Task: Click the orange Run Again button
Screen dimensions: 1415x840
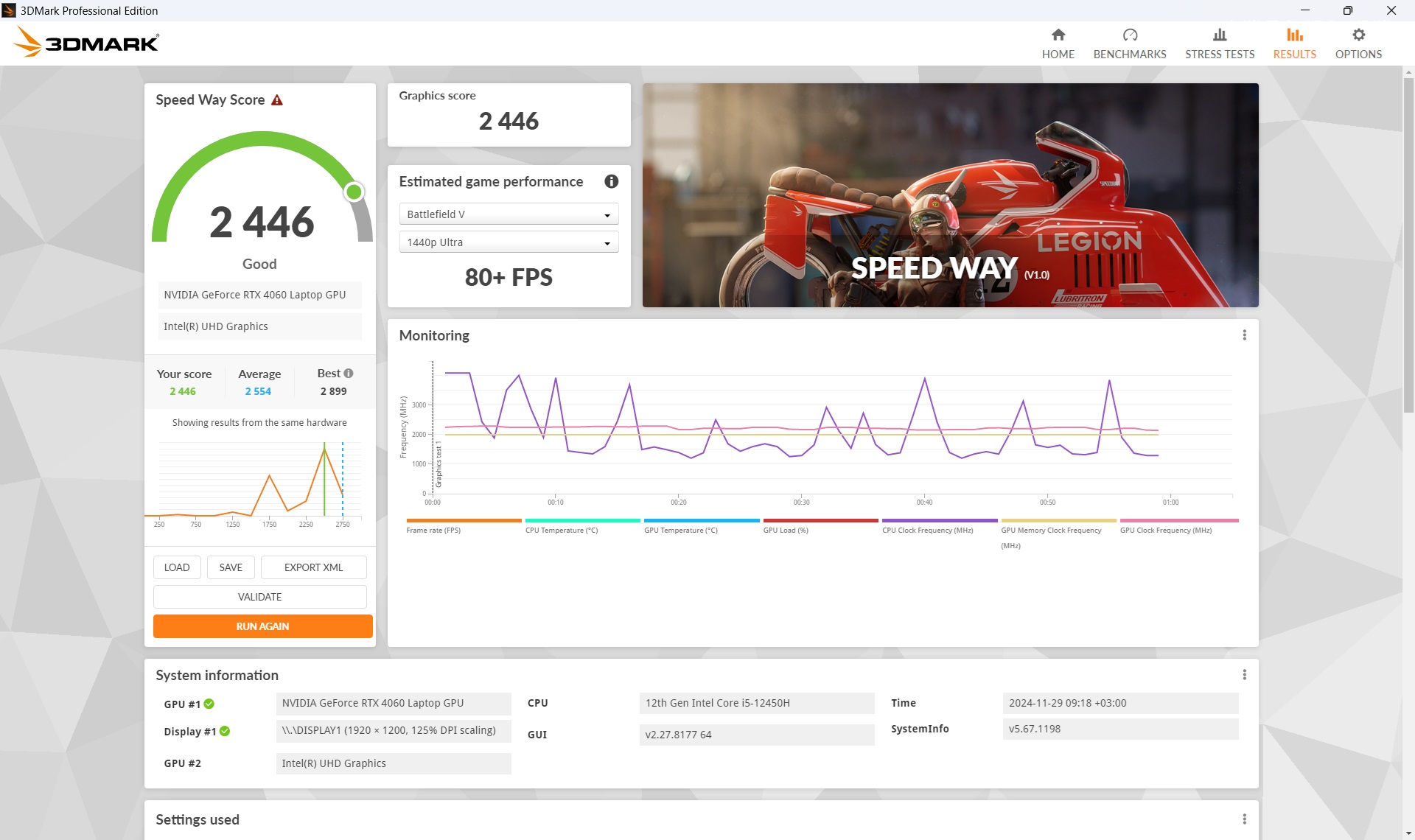Action: pyautogui.click(x=263, y=626)
